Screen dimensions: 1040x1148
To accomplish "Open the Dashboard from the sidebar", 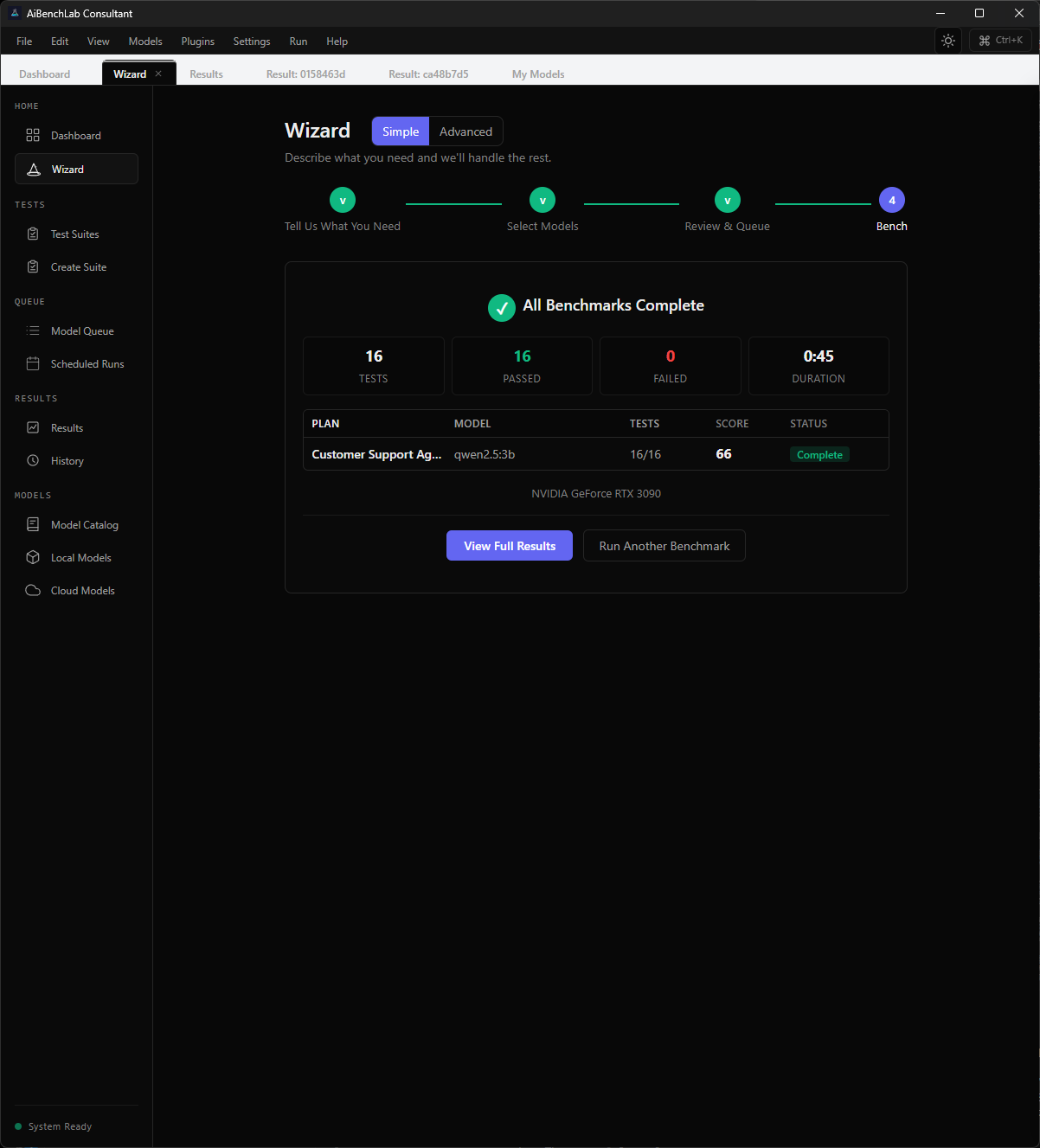I will click(75, 135).
